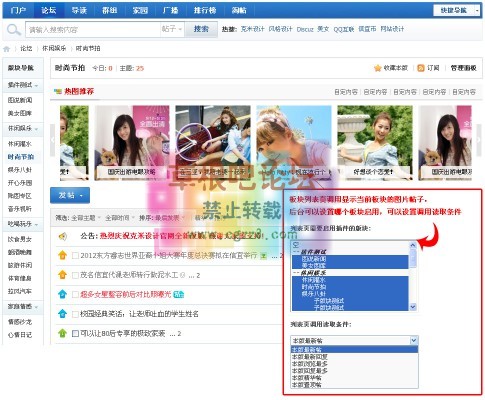Open the 时尚节拍 sidebar forum link
Viewport: 485px width, 400px height.
click(21, 157)
